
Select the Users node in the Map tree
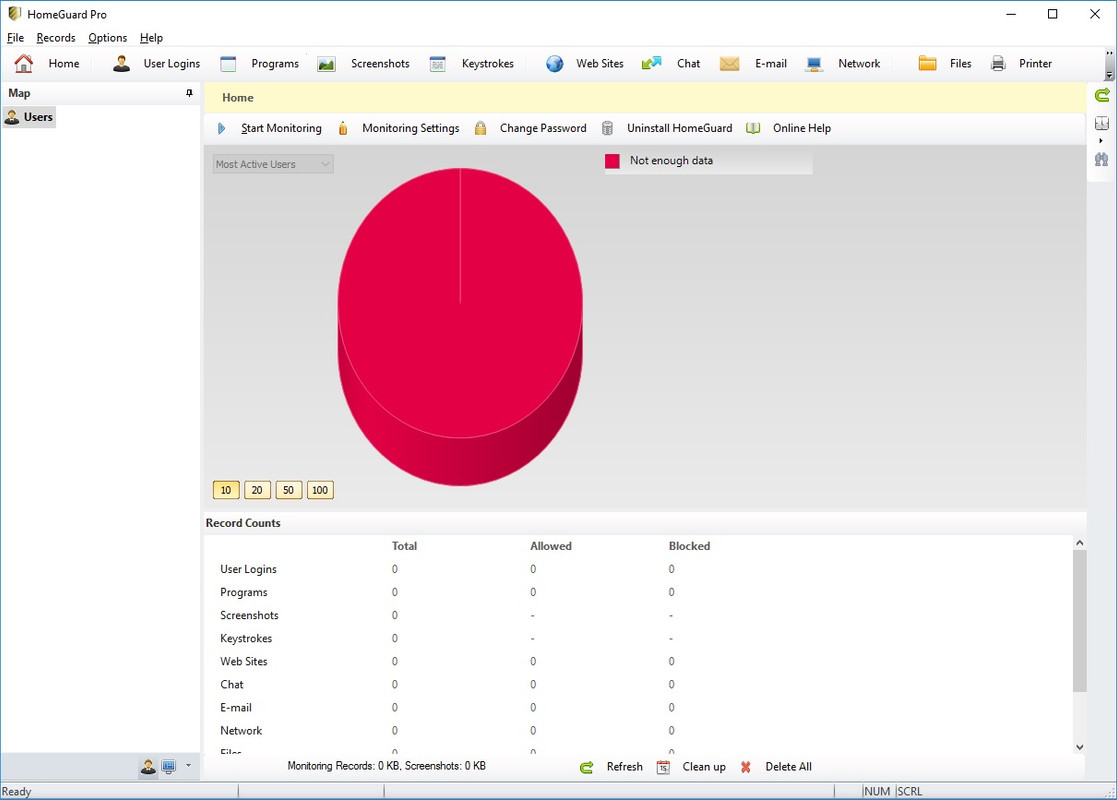coord(29,117)
